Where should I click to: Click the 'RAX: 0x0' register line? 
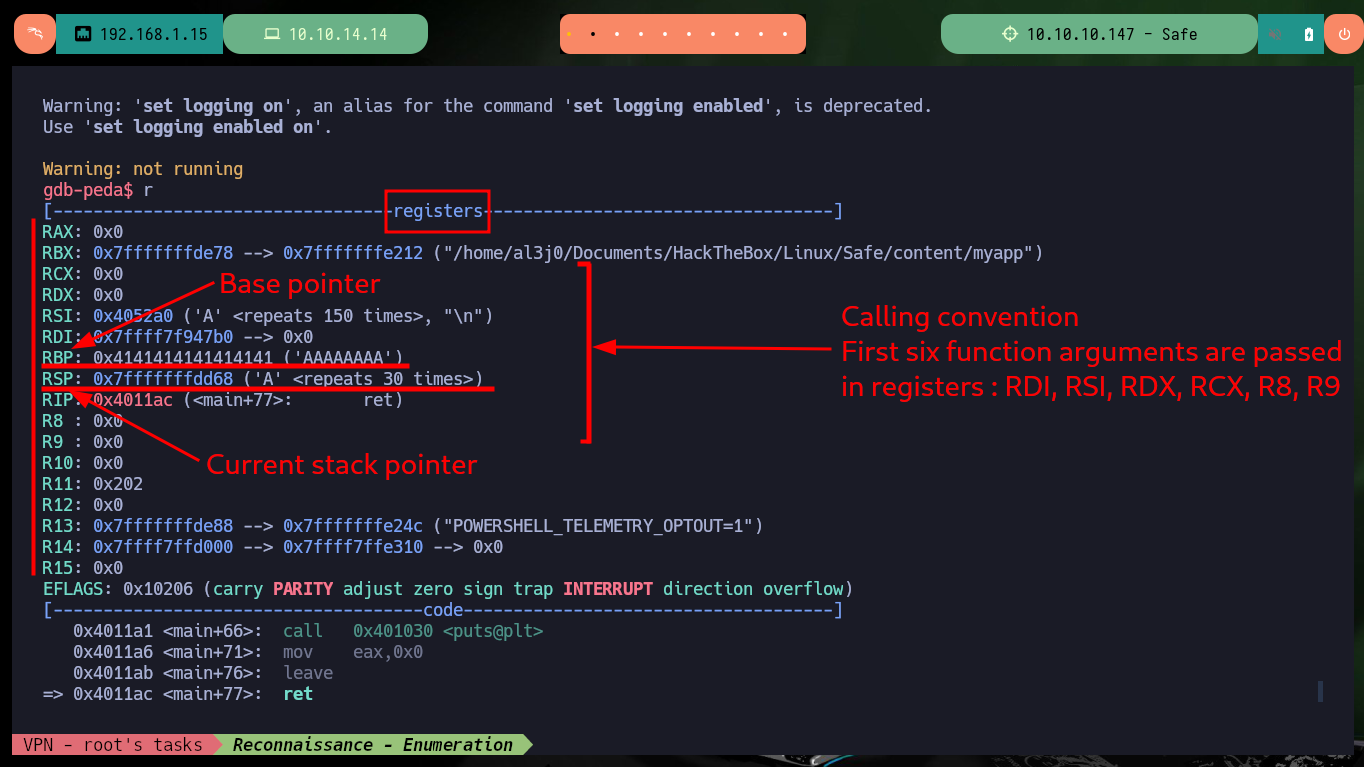83,232
